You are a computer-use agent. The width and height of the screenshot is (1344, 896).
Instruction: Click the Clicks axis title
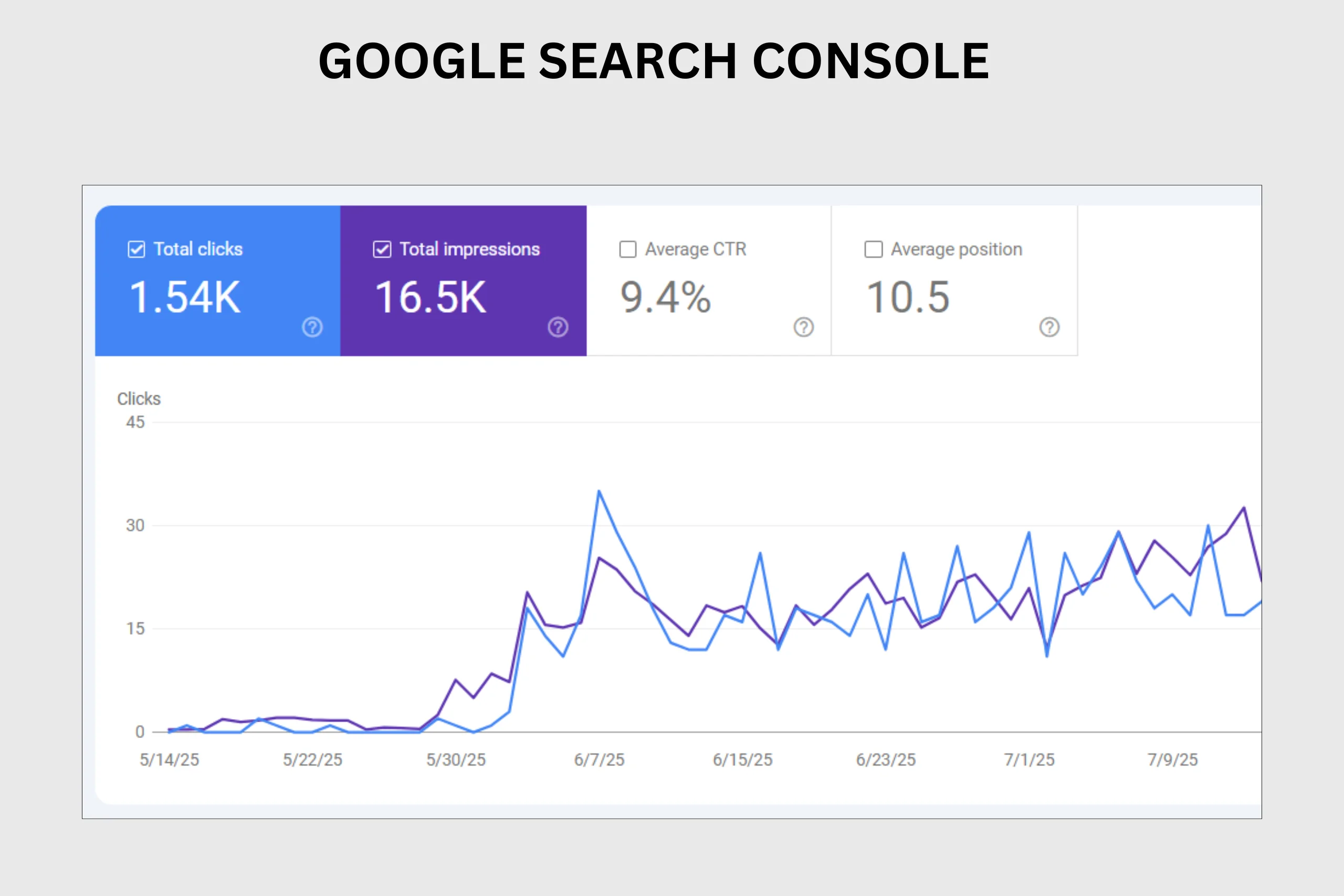point(139,399)
